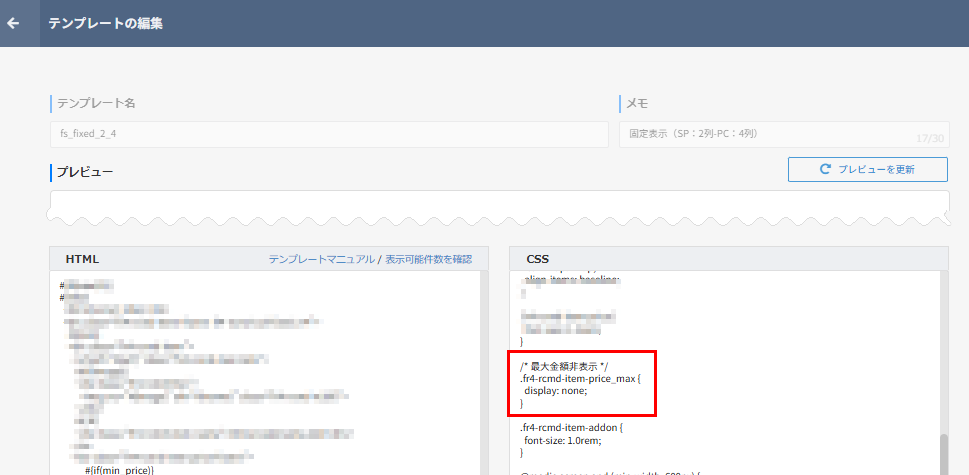Open the テンプレートマニュアル link
Viewport: 969px width, 475px height.
coord(321,259)
